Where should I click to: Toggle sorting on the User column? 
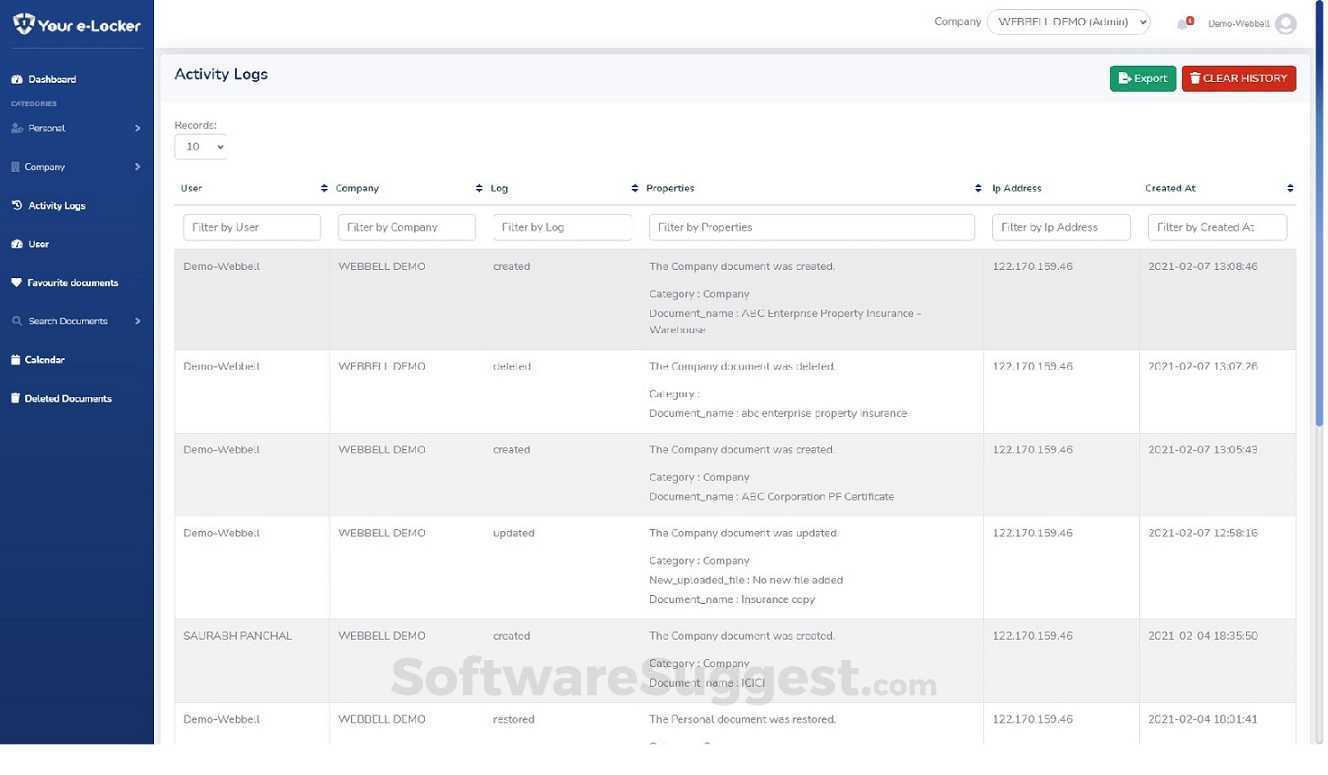[322, 186]
